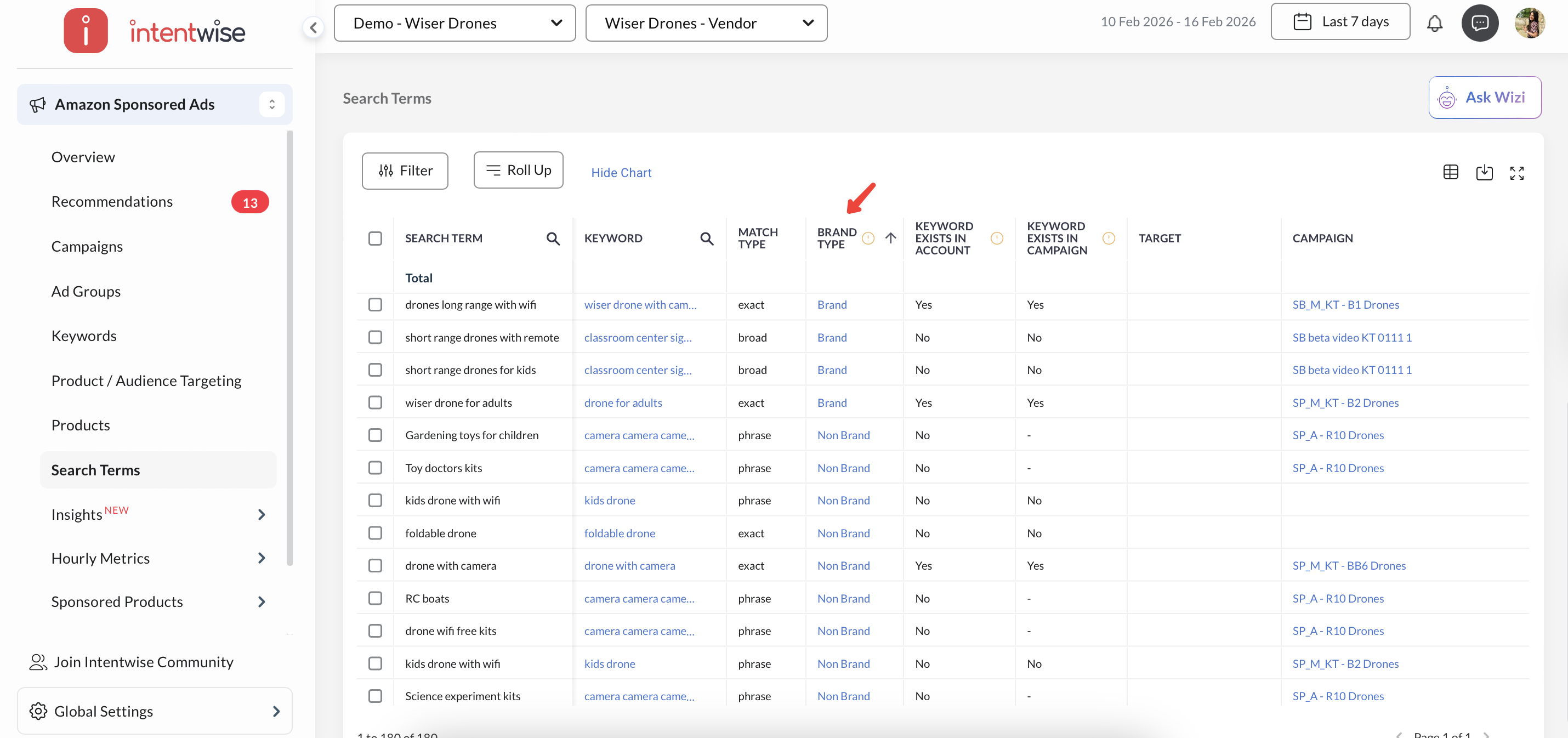Collapse the sidebar with chevron arrow

313,27
